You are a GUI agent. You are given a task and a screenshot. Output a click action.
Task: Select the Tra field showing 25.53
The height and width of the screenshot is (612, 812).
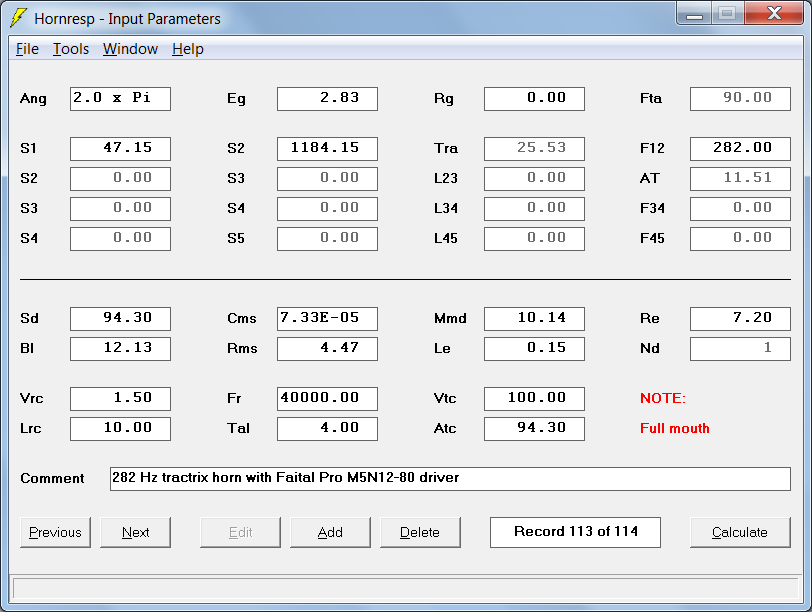click(534, 149)
